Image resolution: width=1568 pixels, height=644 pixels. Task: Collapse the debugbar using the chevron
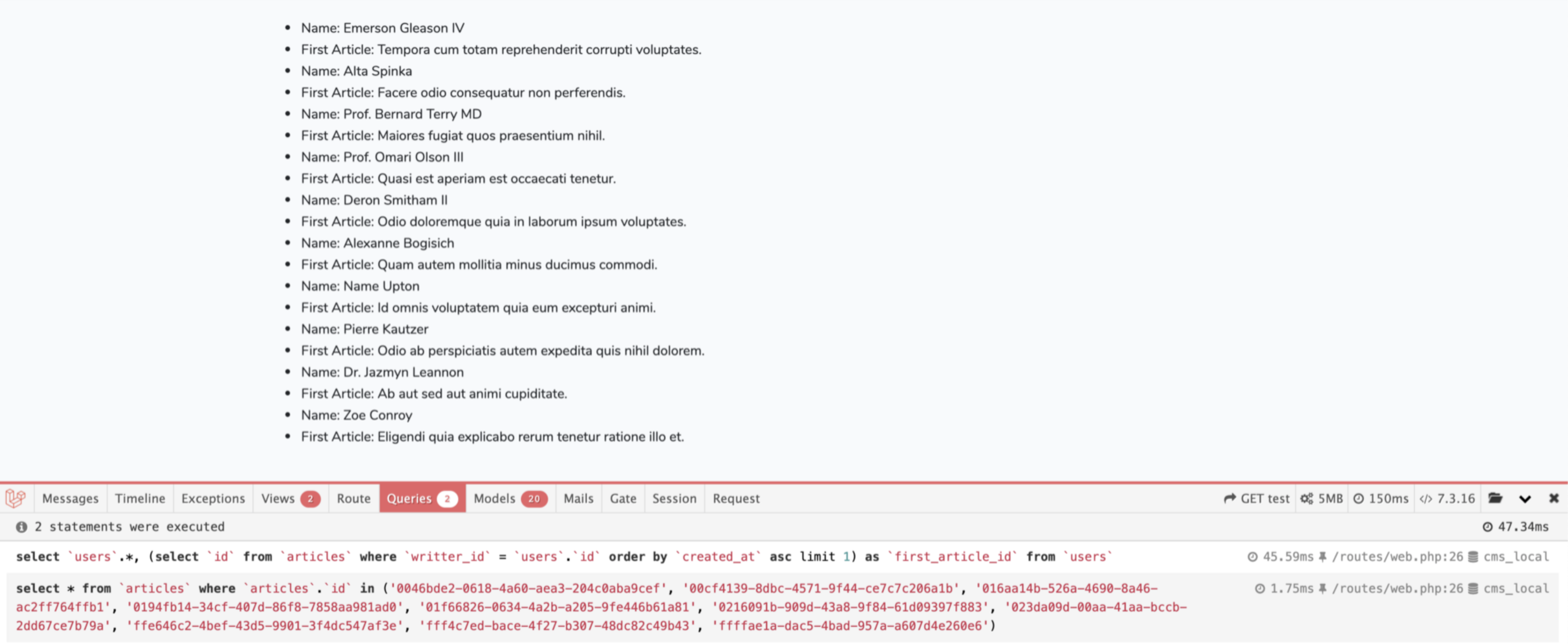click(x=1525, y=499)
